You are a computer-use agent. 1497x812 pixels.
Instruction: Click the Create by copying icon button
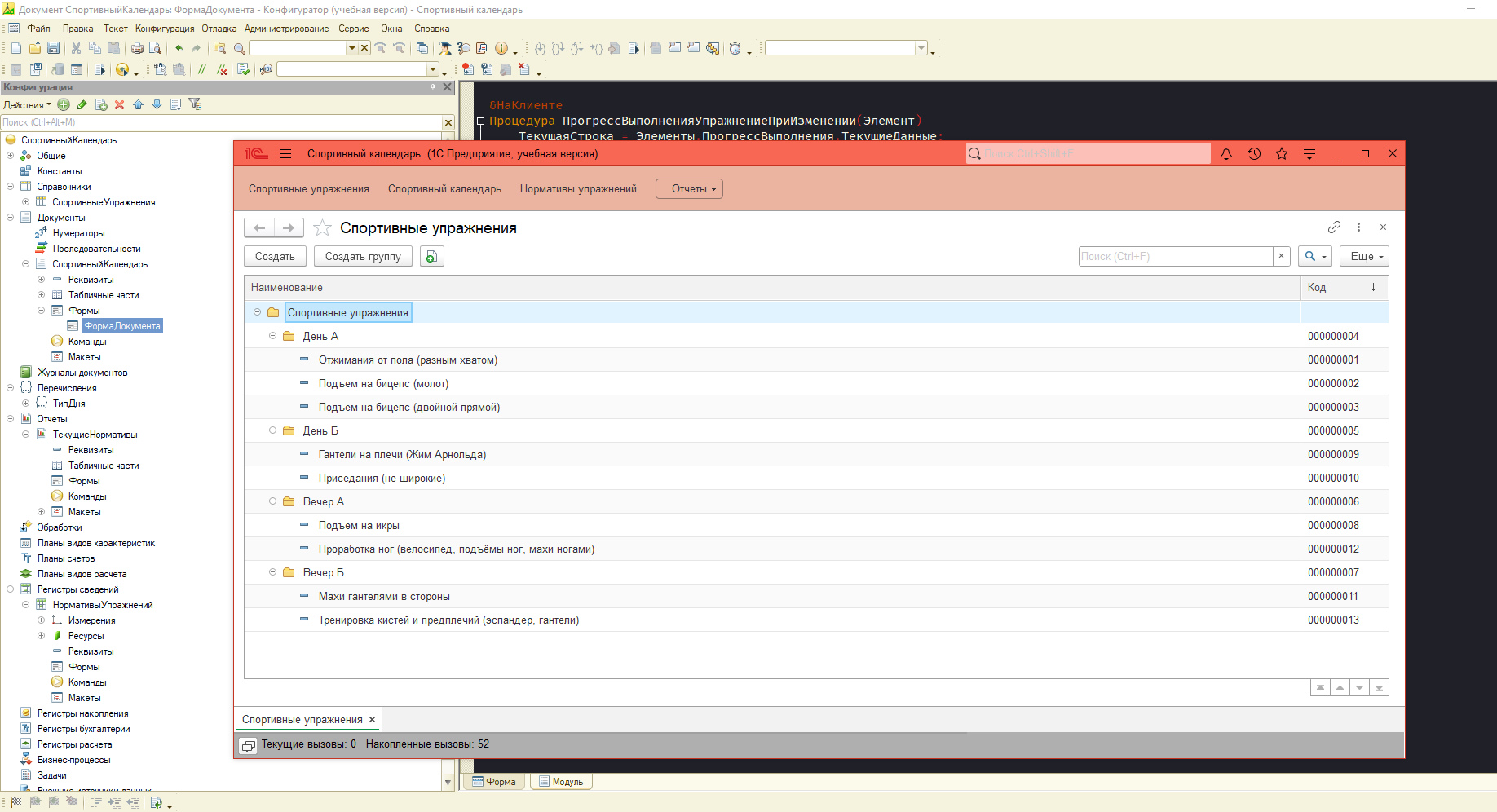[x=431, y=256]
